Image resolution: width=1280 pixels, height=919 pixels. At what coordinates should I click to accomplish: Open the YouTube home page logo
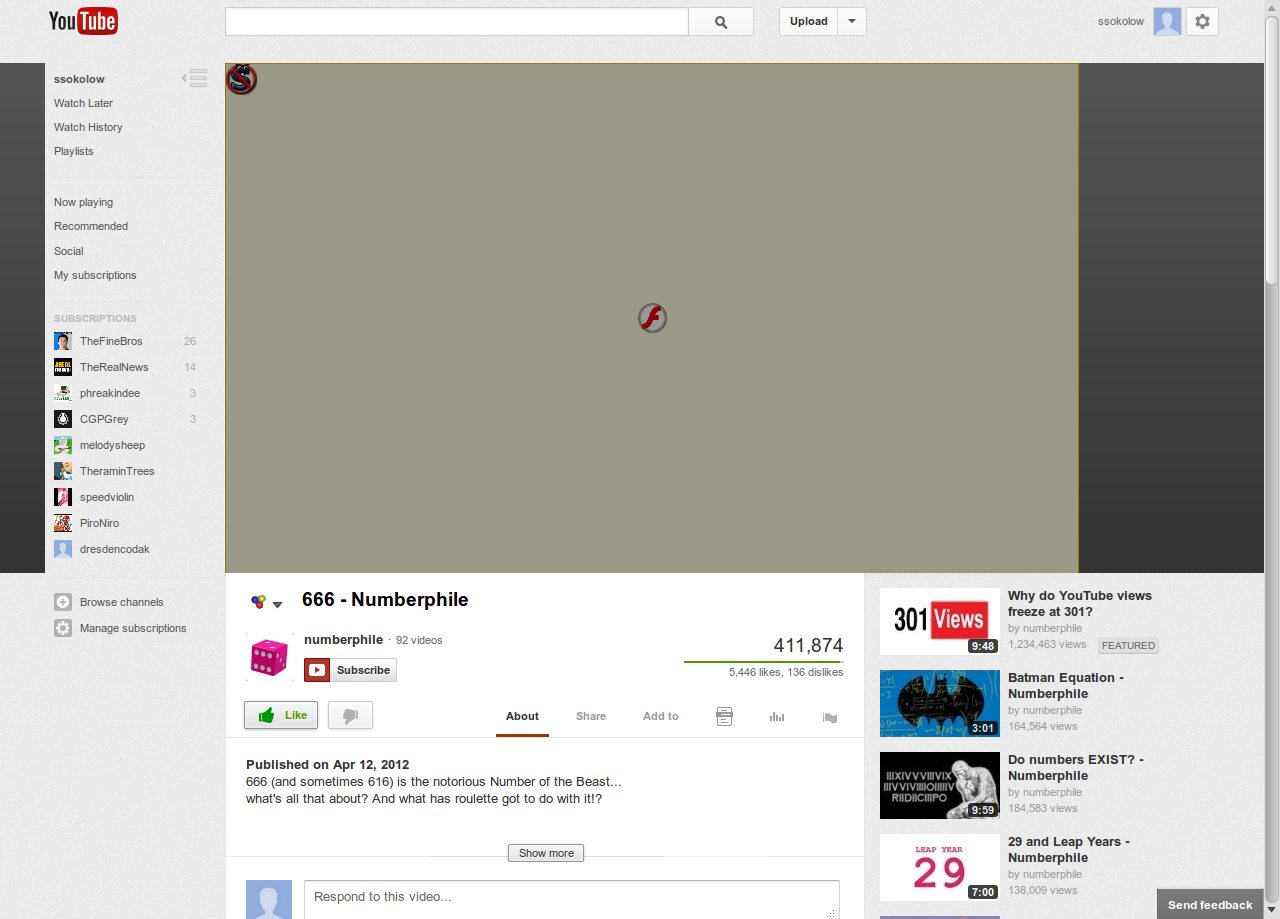pos(83,20)
